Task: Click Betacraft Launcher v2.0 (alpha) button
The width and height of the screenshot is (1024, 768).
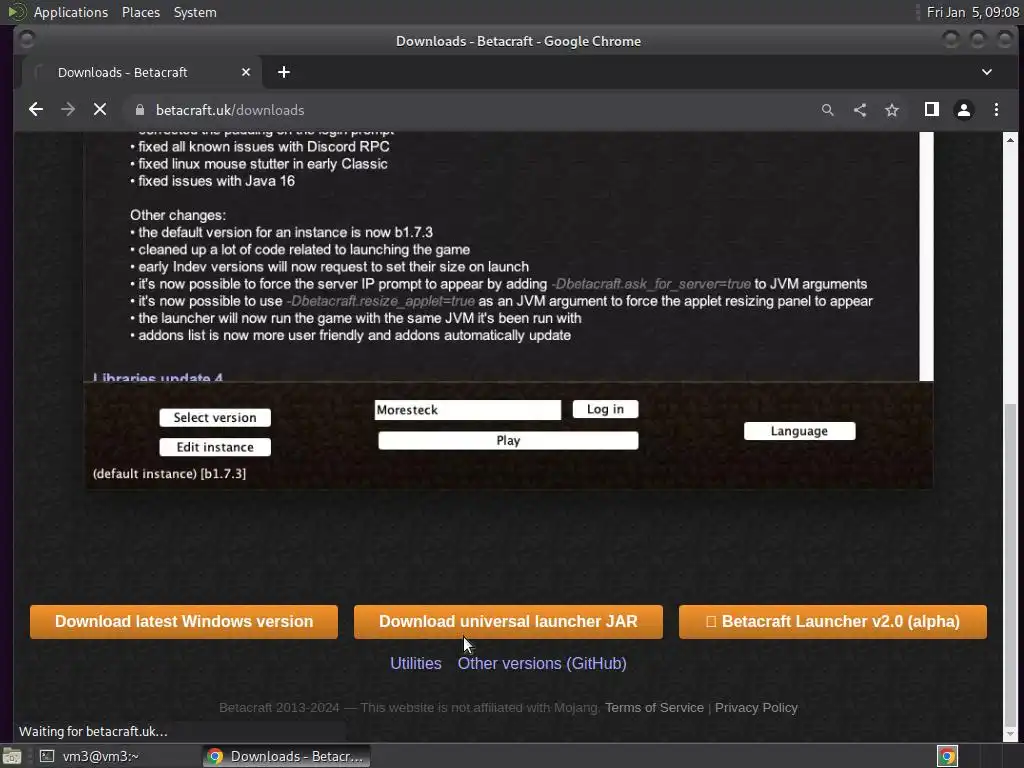Action: click(833, 621)
